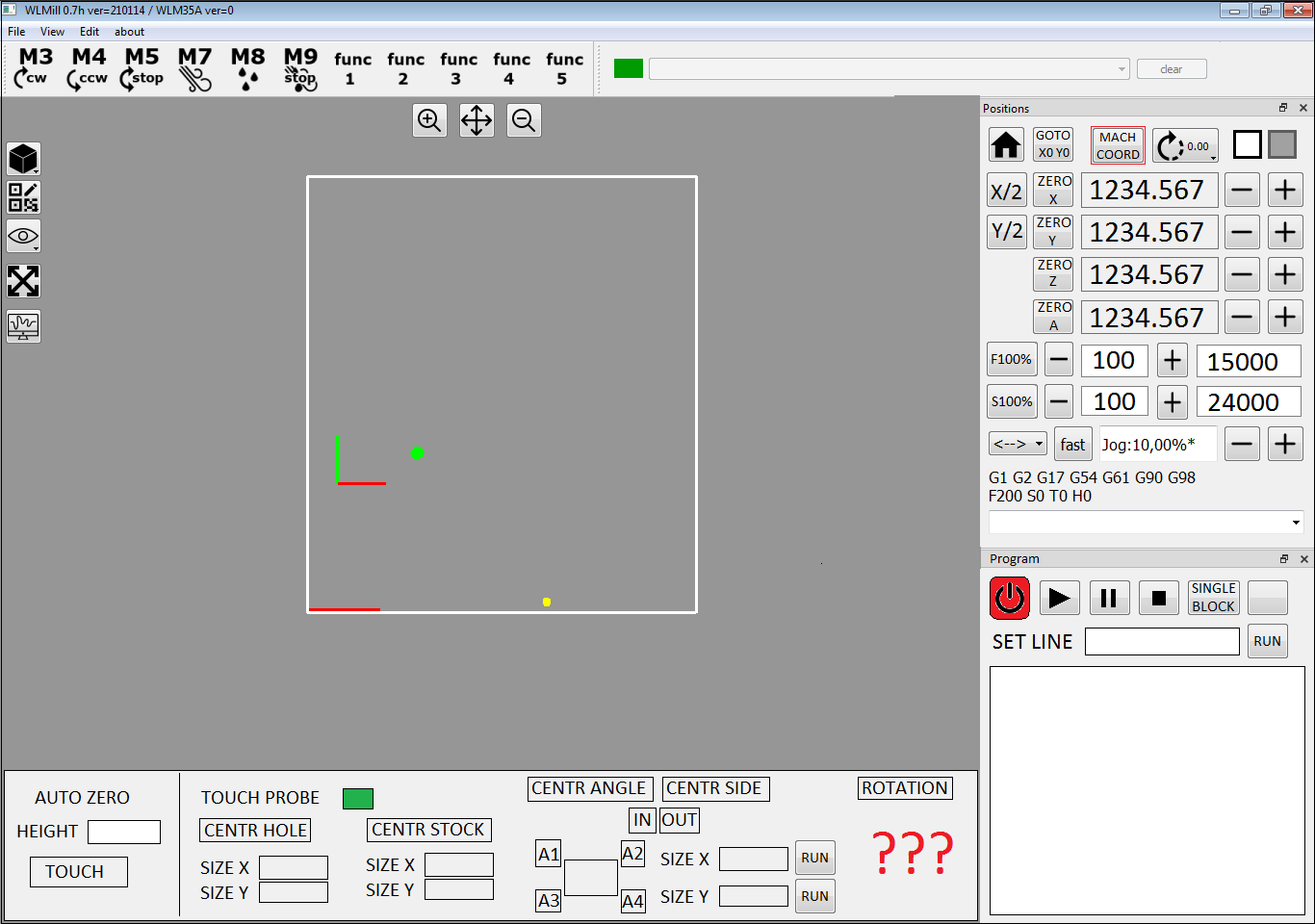Pause the program
Screen dimensions: 1315x924
click(x=1109, y=598)
